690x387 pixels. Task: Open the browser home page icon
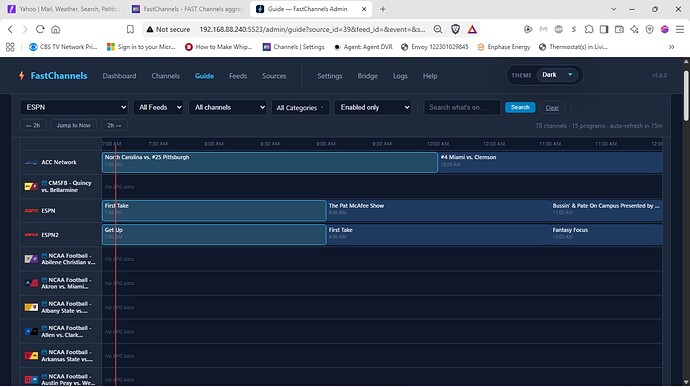click(x=55, y=29)
